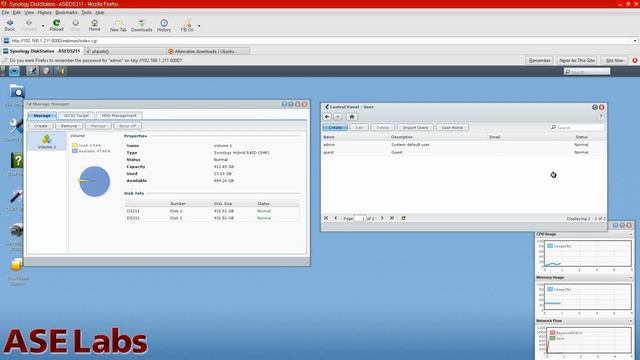Click Control Panel forward arrow button
Viewport: 640px width, 360px height.
338,117
